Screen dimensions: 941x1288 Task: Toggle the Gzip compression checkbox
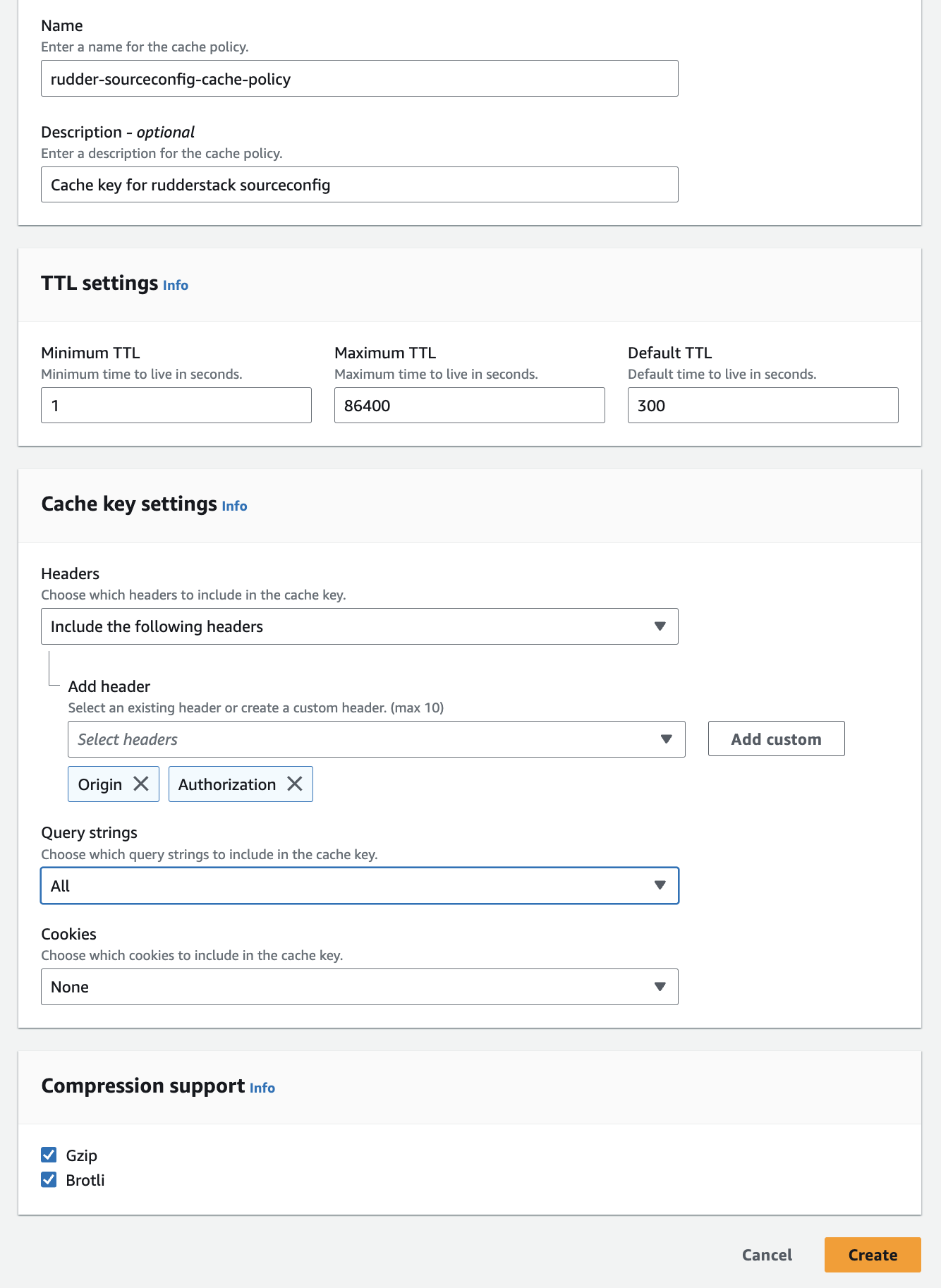(49, 1155)
